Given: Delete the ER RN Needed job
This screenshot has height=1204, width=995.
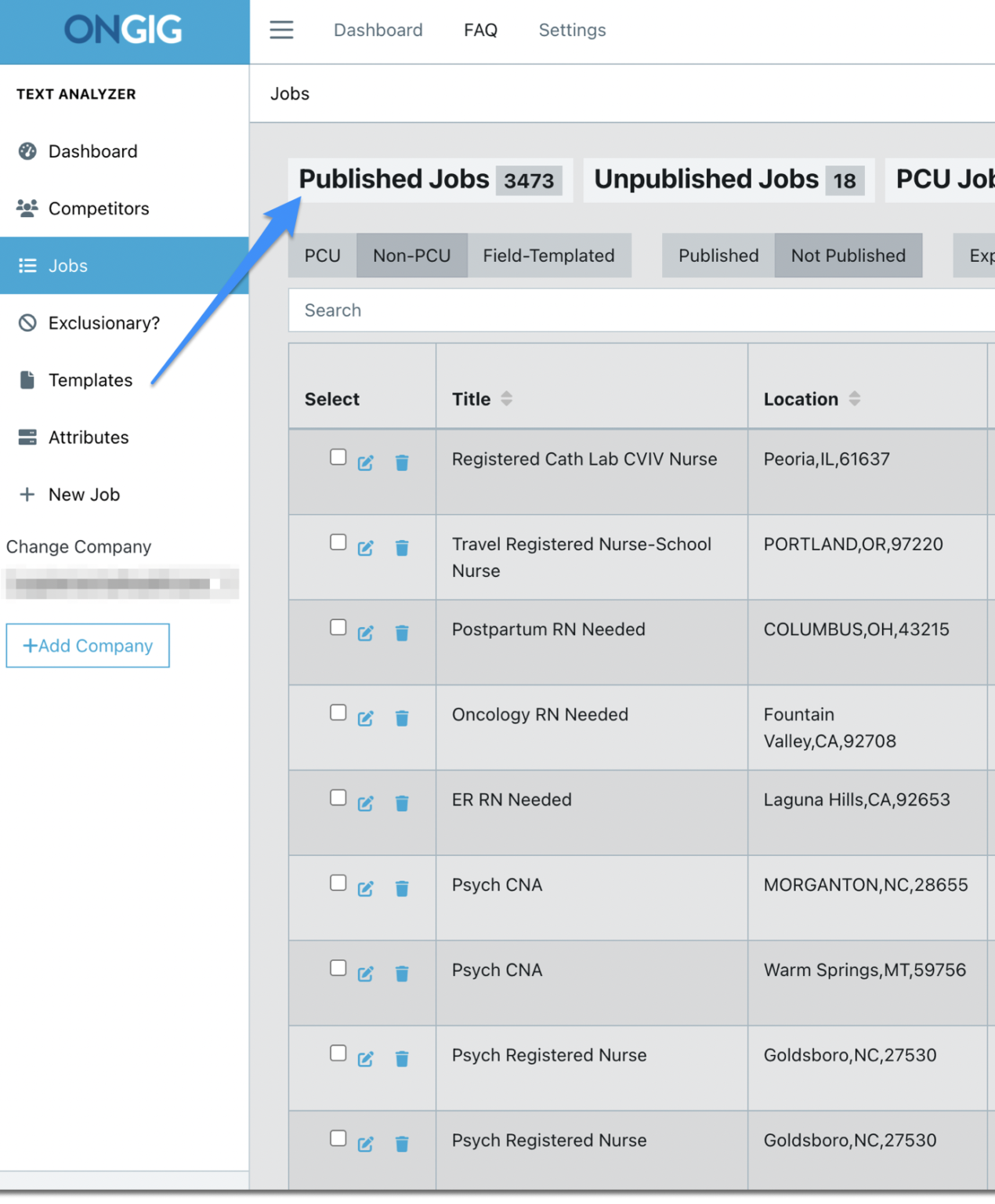Looking at the screenshot, I should tap(402, 803).
